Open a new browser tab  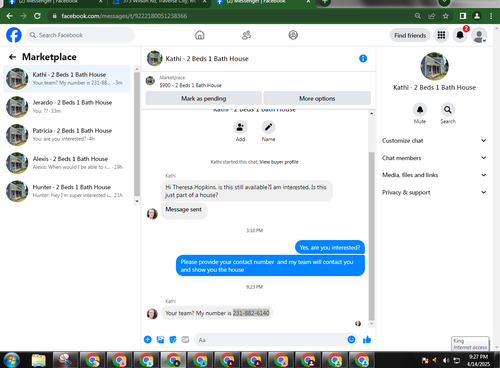pos(325,3)
